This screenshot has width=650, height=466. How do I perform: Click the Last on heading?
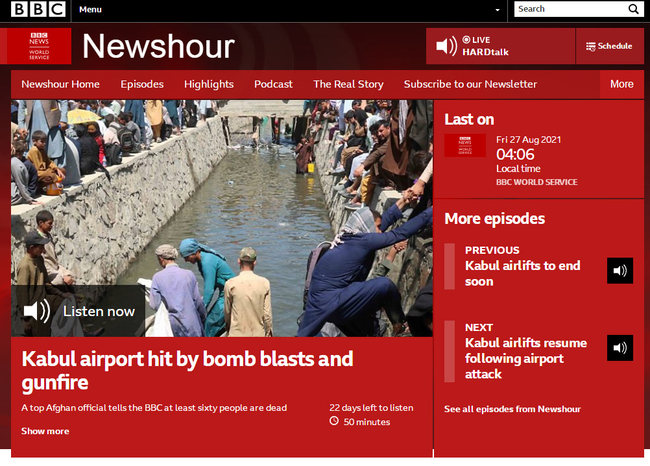[469, 119]
